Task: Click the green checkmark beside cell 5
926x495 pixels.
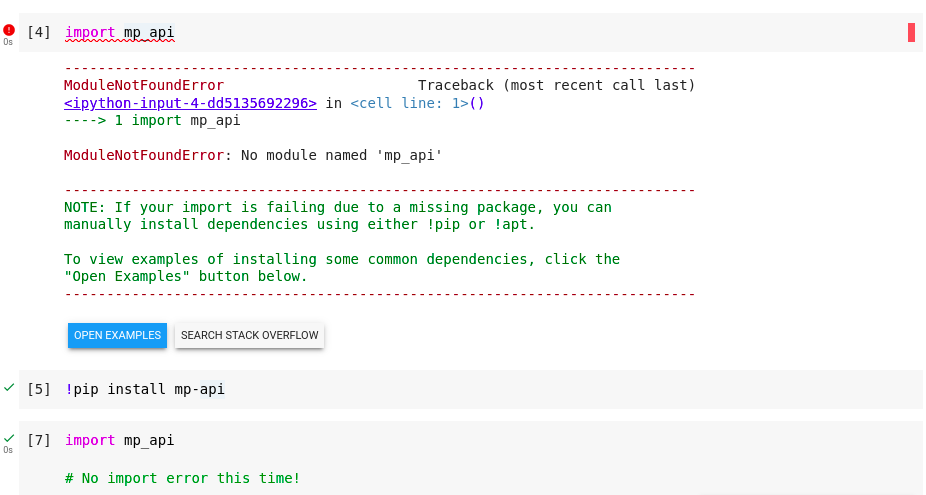Action: click(9, 387)
